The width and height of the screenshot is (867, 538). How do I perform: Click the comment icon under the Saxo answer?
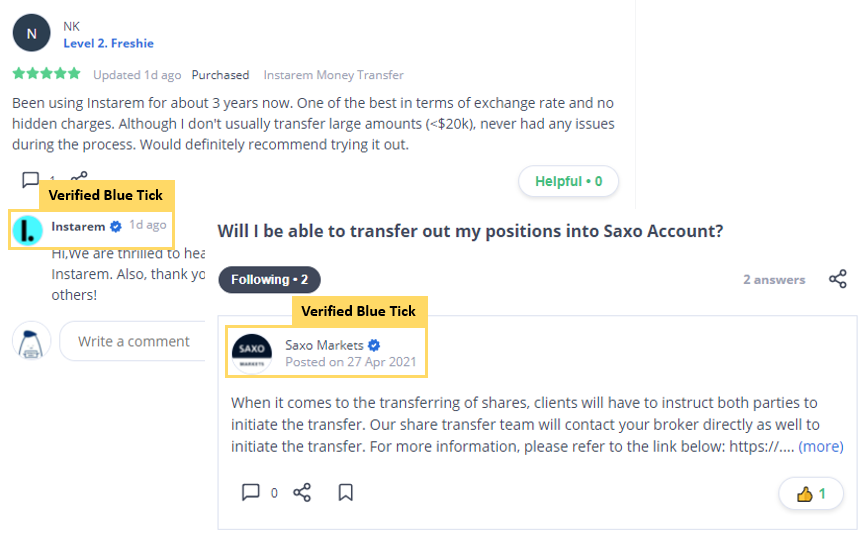click(251, 492)
